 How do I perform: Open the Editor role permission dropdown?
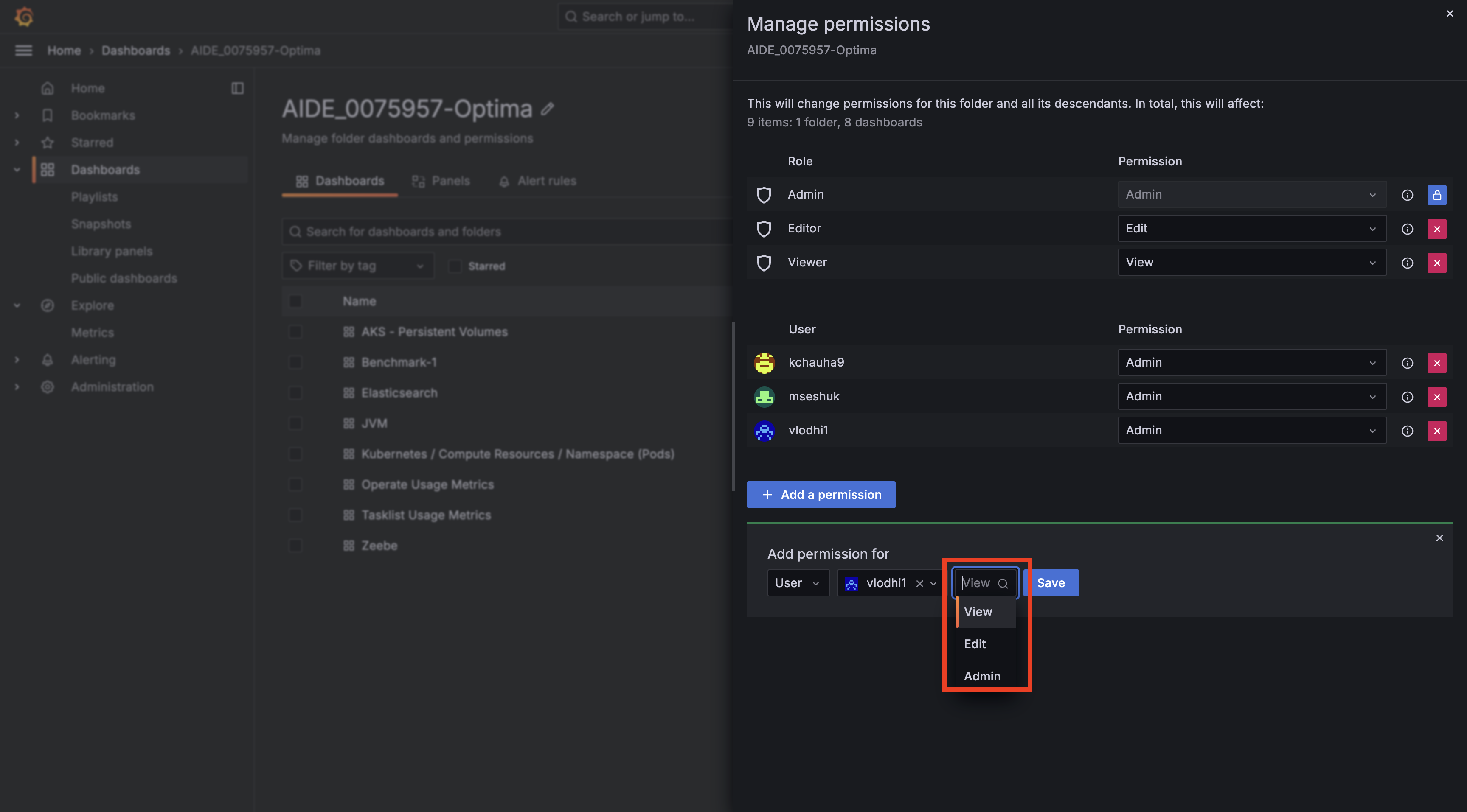(1252, 228)
